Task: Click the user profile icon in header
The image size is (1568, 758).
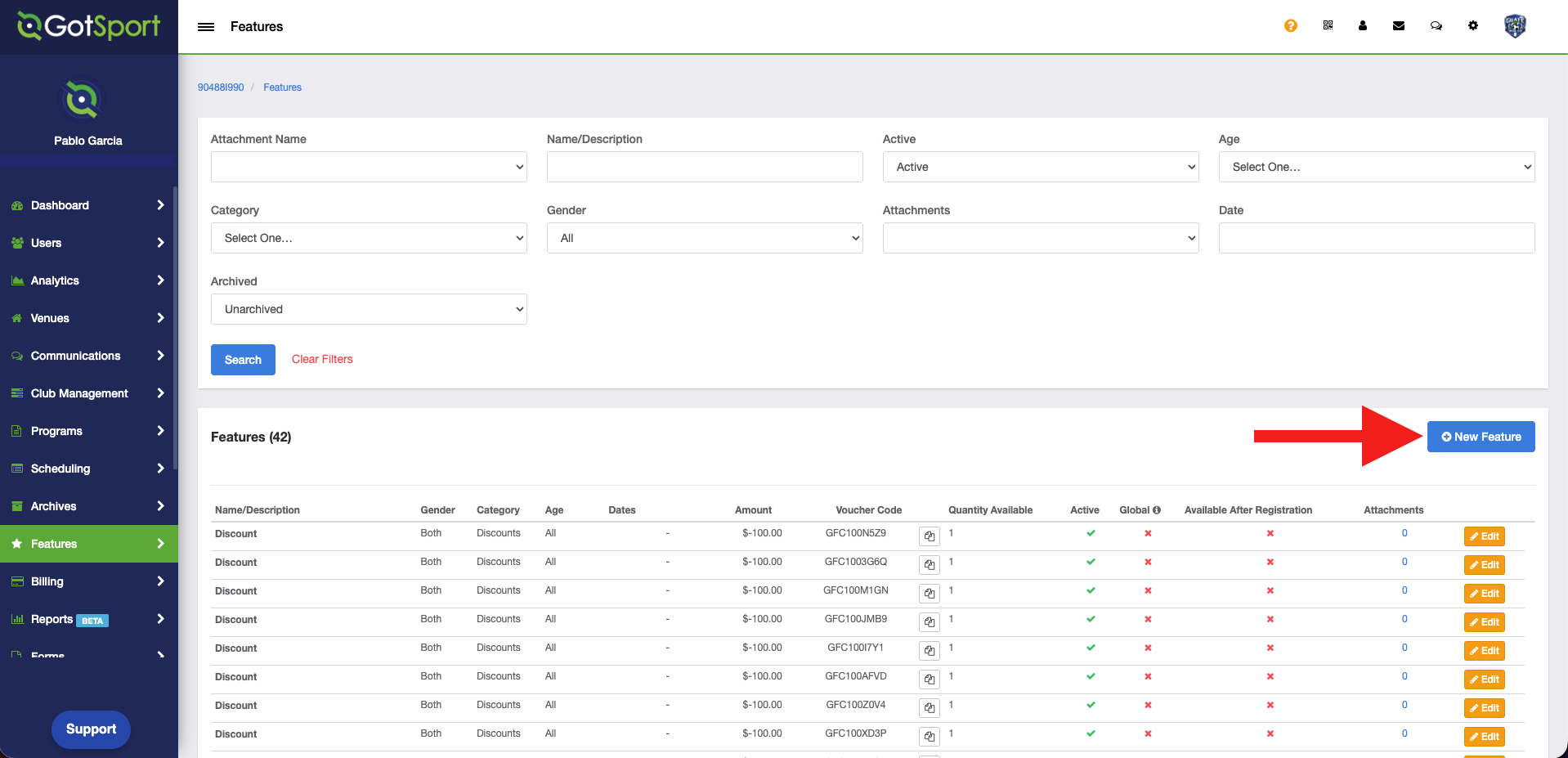Action: (x=1363, y=26)
